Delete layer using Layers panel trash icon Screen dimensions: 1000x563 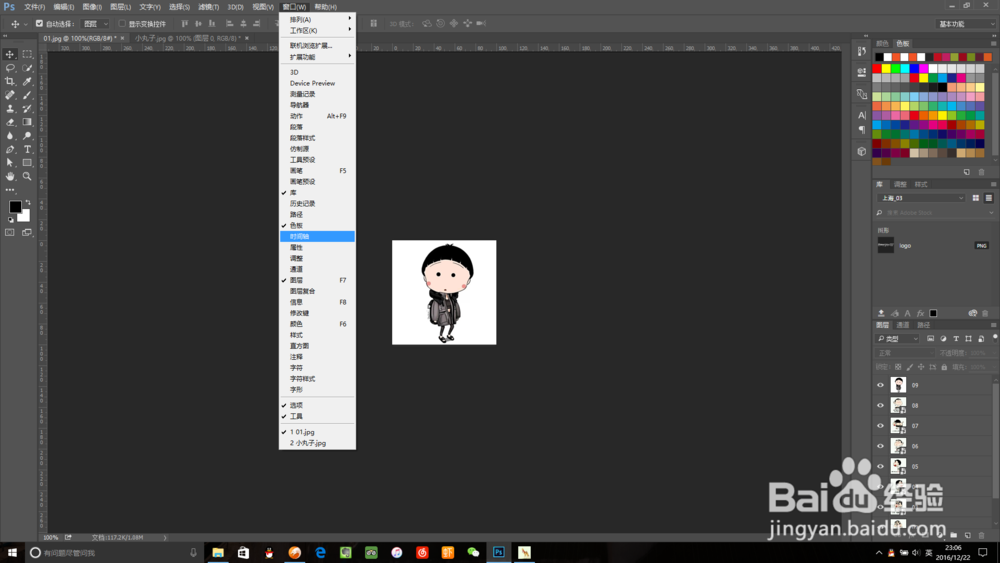[x=982, y=535]
